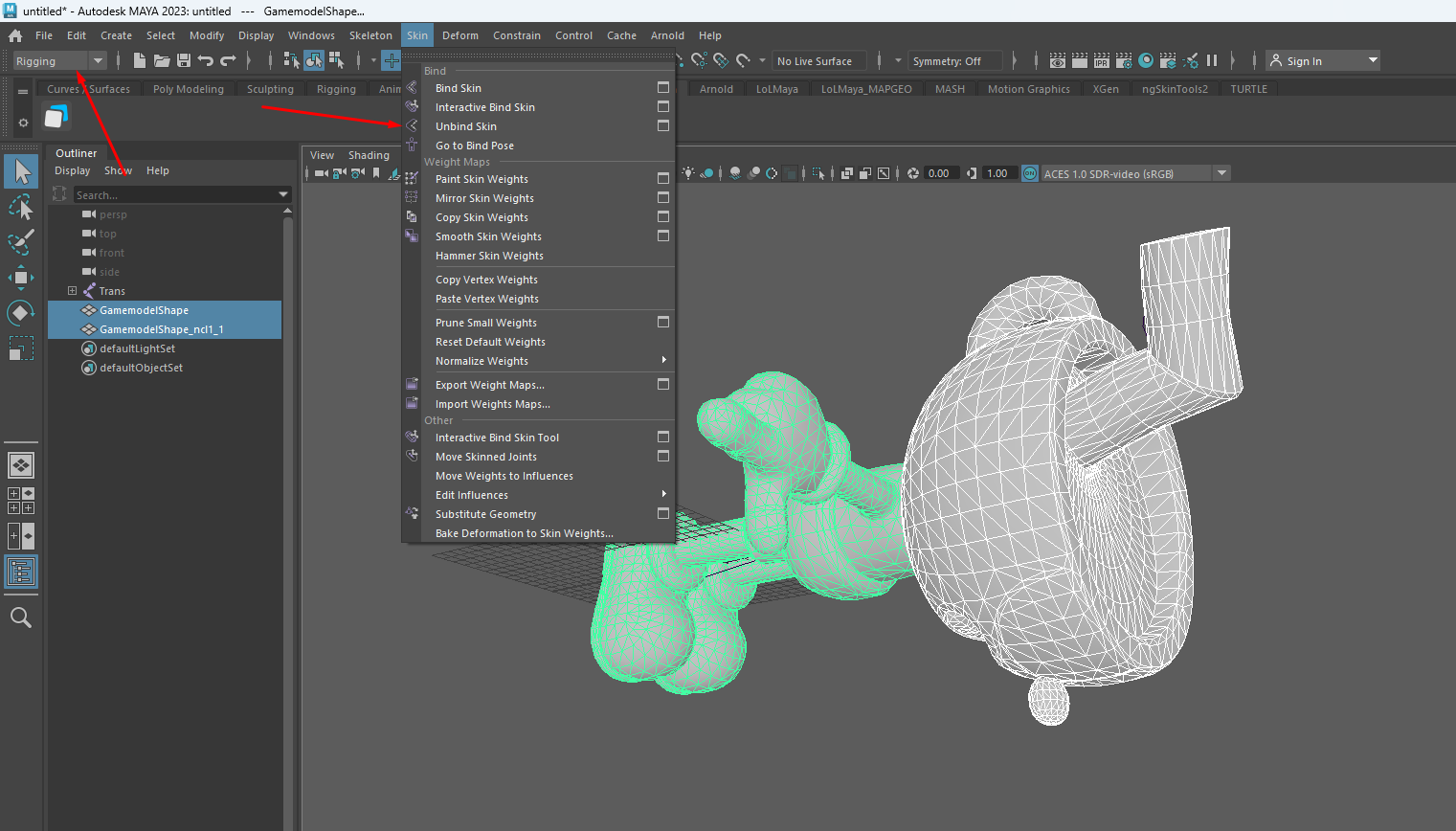
Task: Open the Outliner search filter dropdown arrow
Action: 283,194
